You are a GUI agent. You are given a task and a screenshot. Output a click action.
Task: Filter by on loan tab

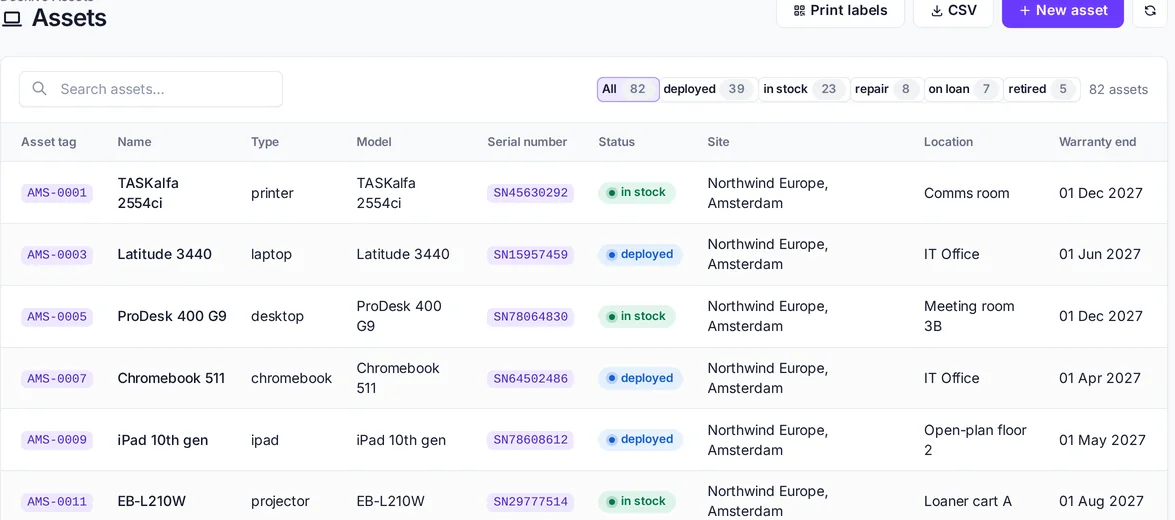[x=963, y=89]
